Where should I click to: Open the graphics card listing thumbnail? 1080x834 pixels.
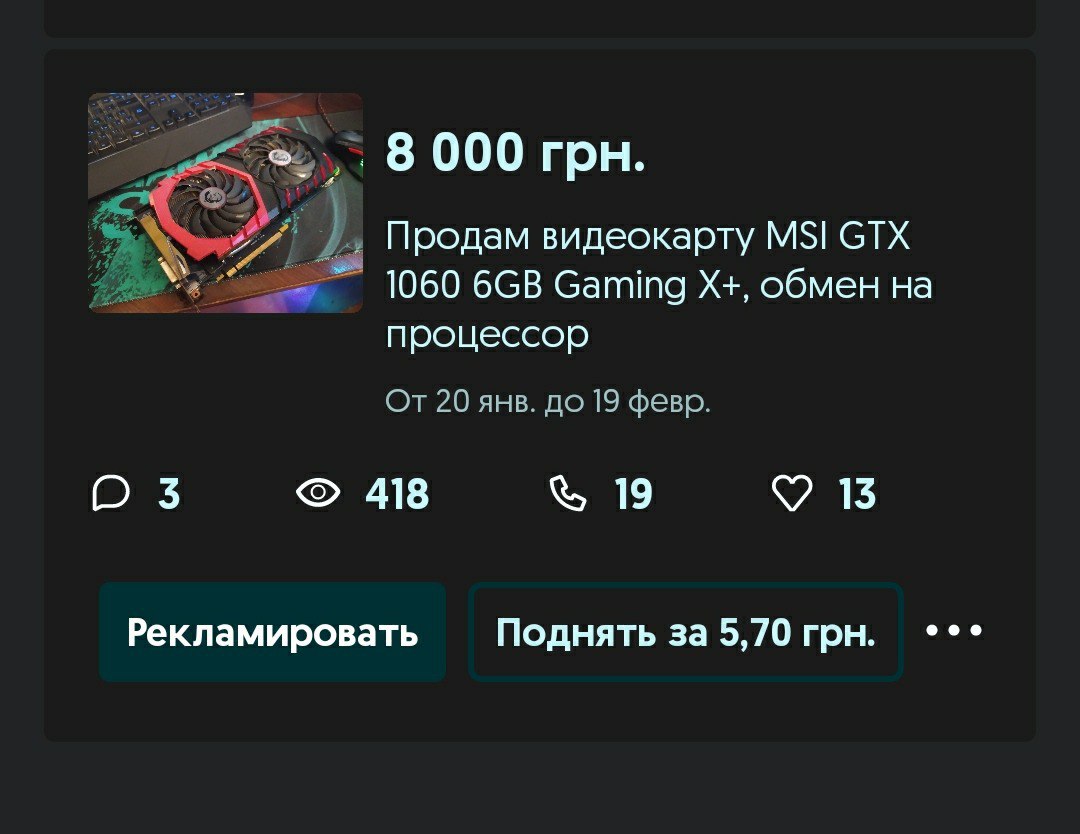click(x=225, y=203)
